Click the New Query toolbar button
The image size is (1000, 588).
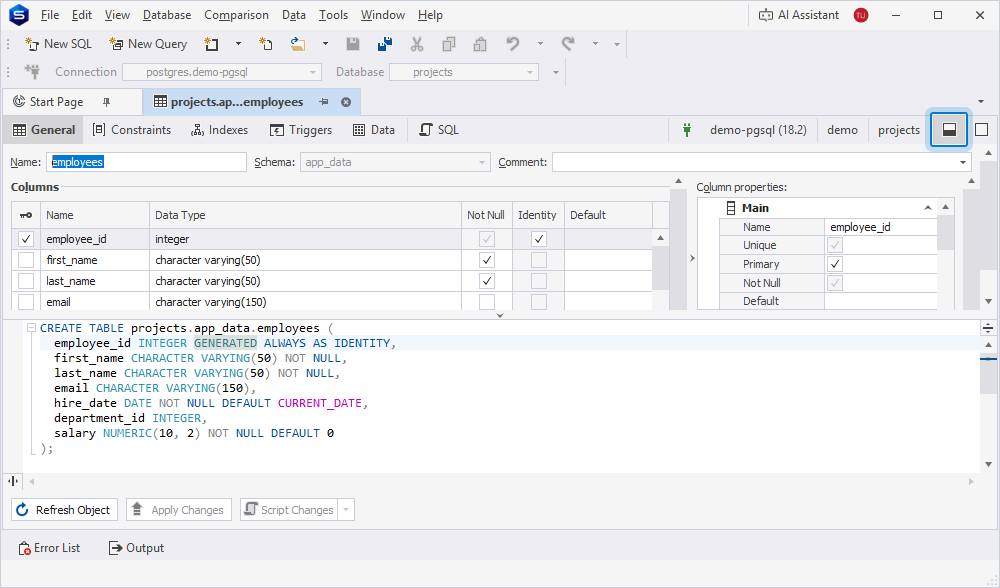coord(148,44)
